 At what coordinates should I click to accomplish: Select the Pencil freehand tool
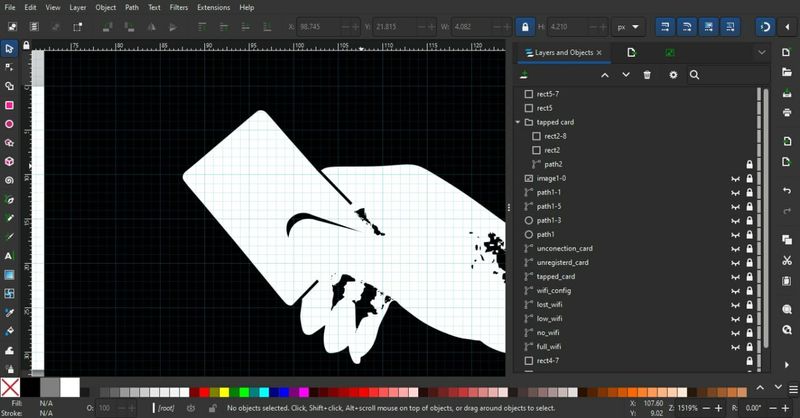click(x=9, y=218)
